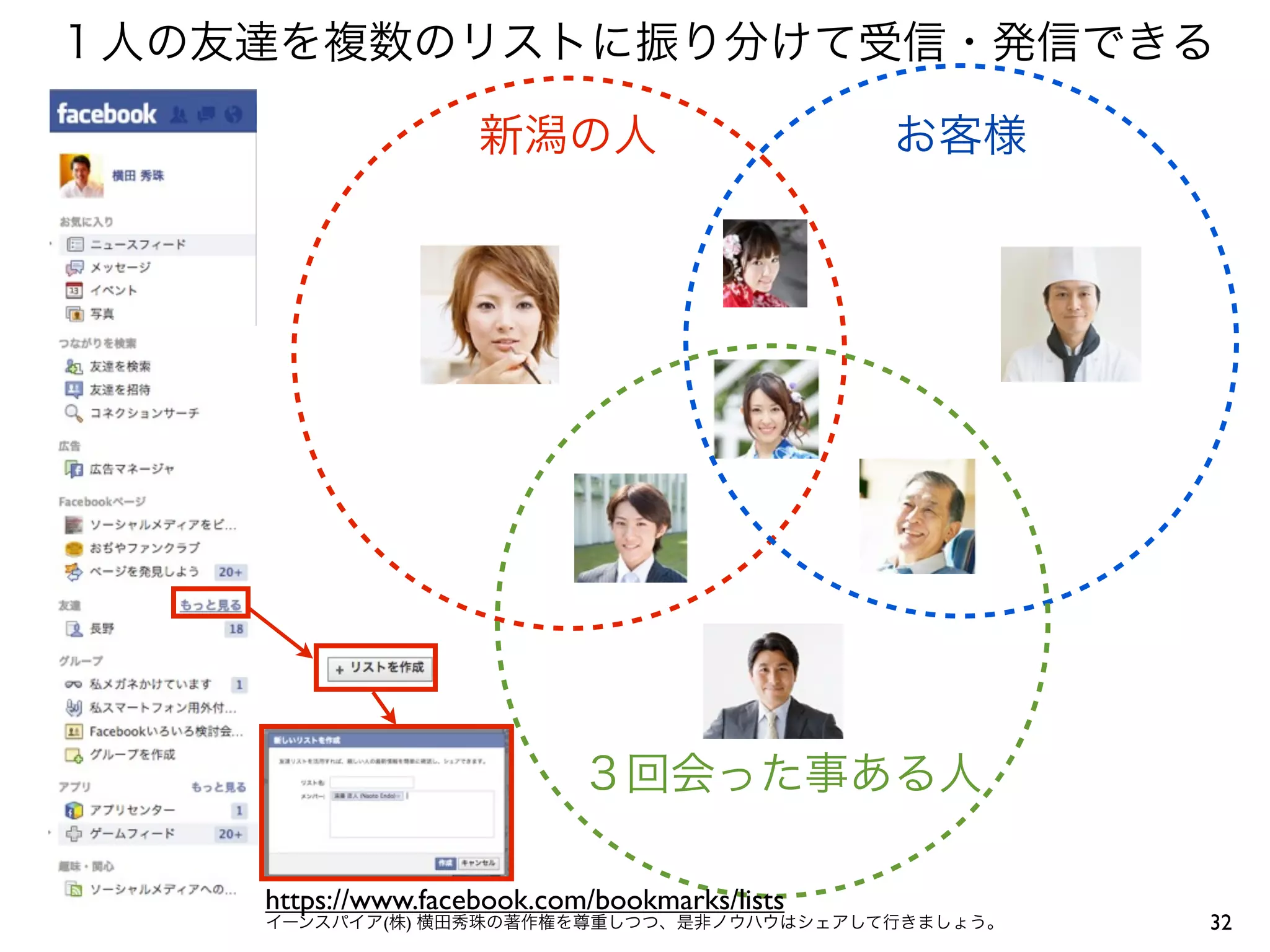The height and width of the screenshot is (952, 1270).
Task: Open アプリセンター entry
Action: 133,811
